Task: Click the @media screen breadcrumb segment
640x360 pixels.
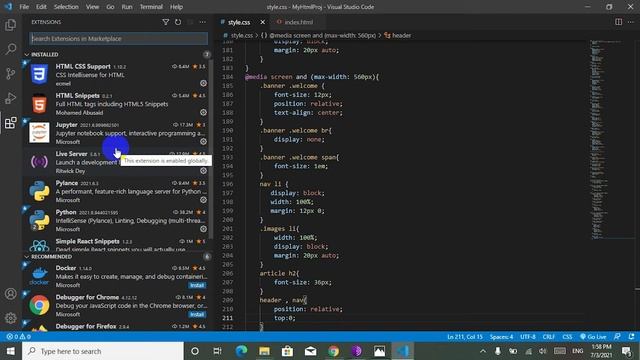Action: [x=318, y=36]
